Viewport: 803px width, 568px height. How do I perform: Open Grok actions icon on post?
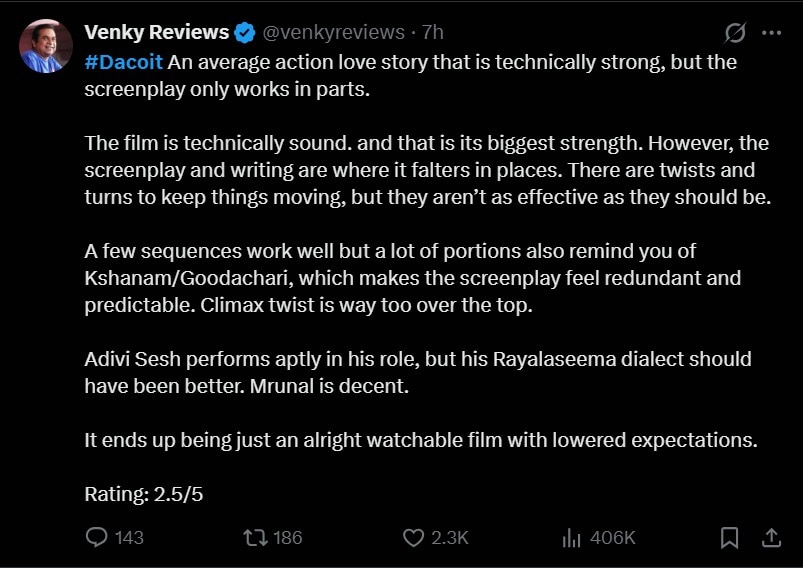[x=735, y=33]
